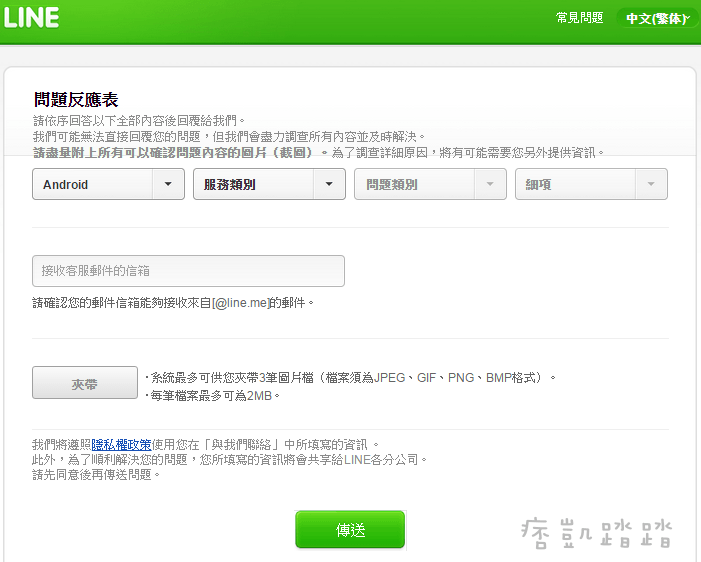Open the Android device dropdown
Screen dimensions: 701x562
(x=108, y=184)
